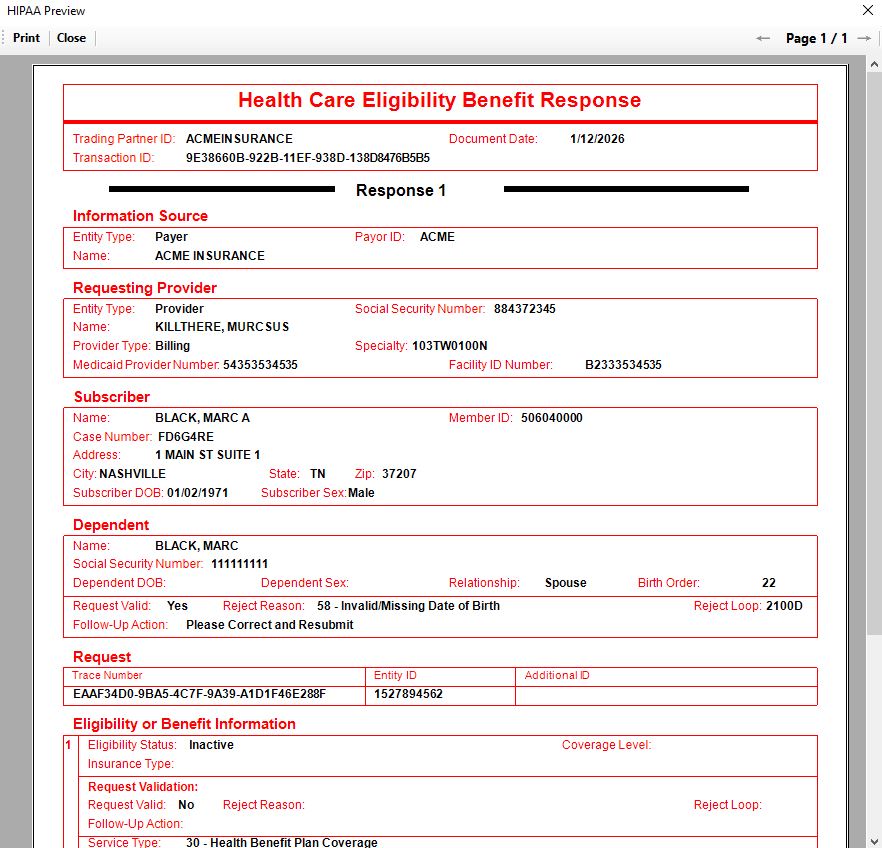Close the HIPAA Preview window
The width and height of the screenshot is (882, 848).
(x=867, y=10)
